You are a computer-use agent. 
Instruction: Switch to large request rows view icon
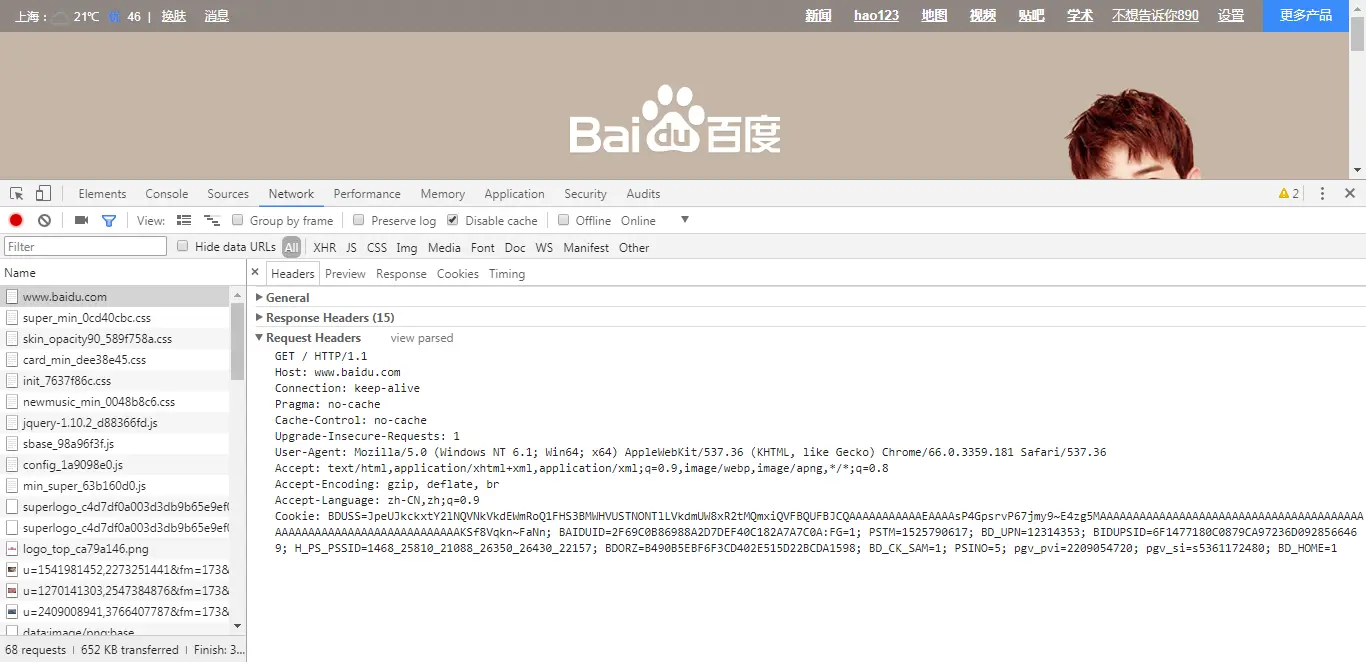[184, 221]
